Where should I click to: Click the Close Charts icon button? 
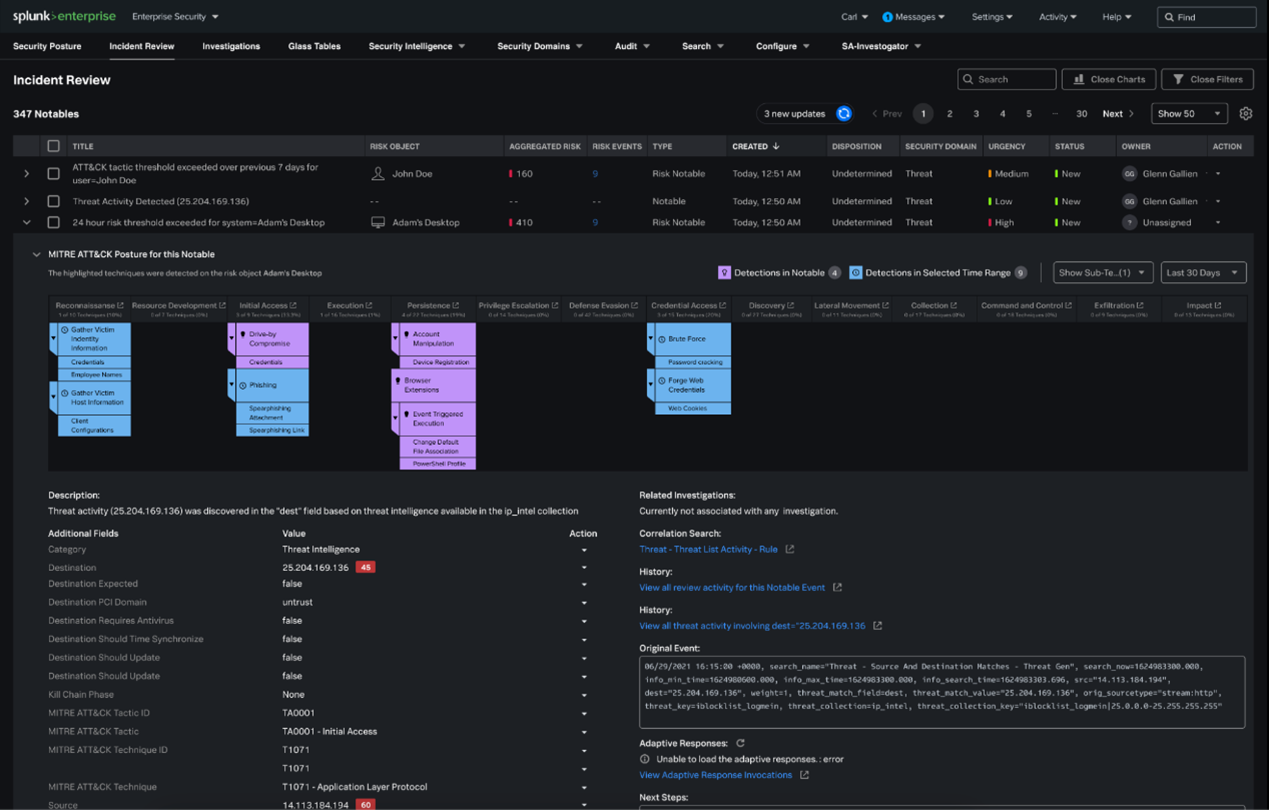[x=1083, y=78]
